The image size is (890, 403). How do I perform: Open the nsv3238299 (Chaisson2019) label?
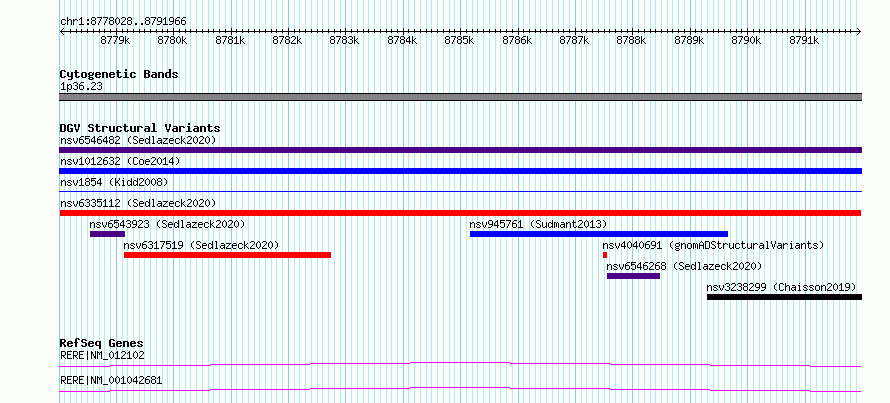pyautogui.click(x=781, y=287)
